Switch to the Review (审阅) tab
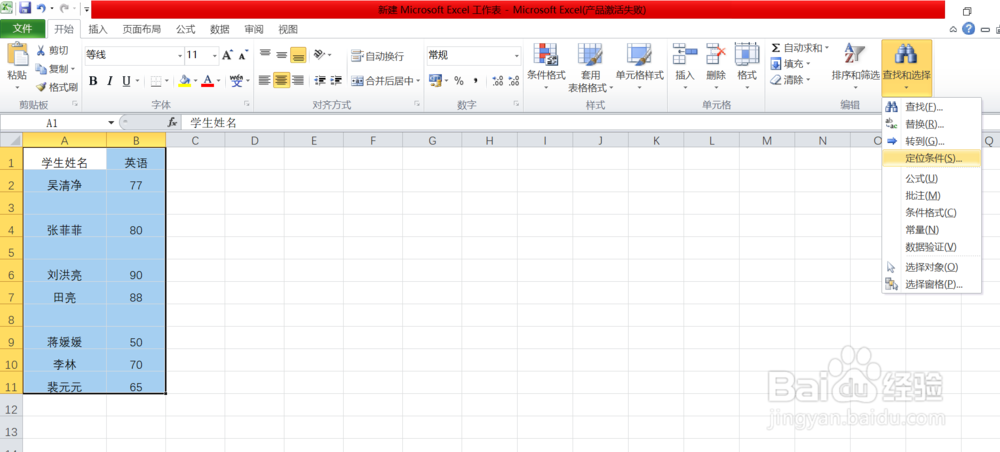The image size is (1000, 452). coord(254,29)
